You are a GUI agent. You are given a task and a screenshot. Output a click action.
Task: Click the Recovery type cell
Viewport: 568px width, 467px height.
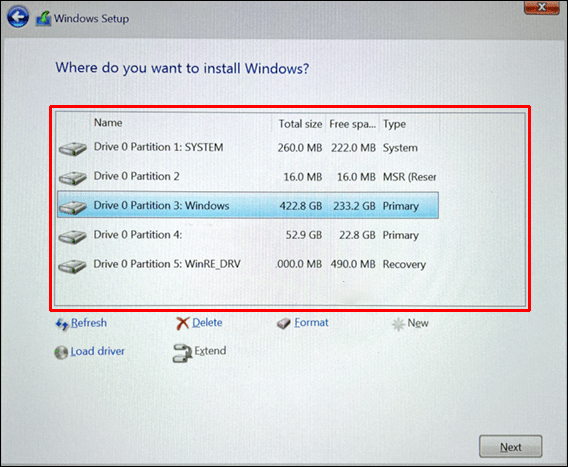(x=404, y=264)
